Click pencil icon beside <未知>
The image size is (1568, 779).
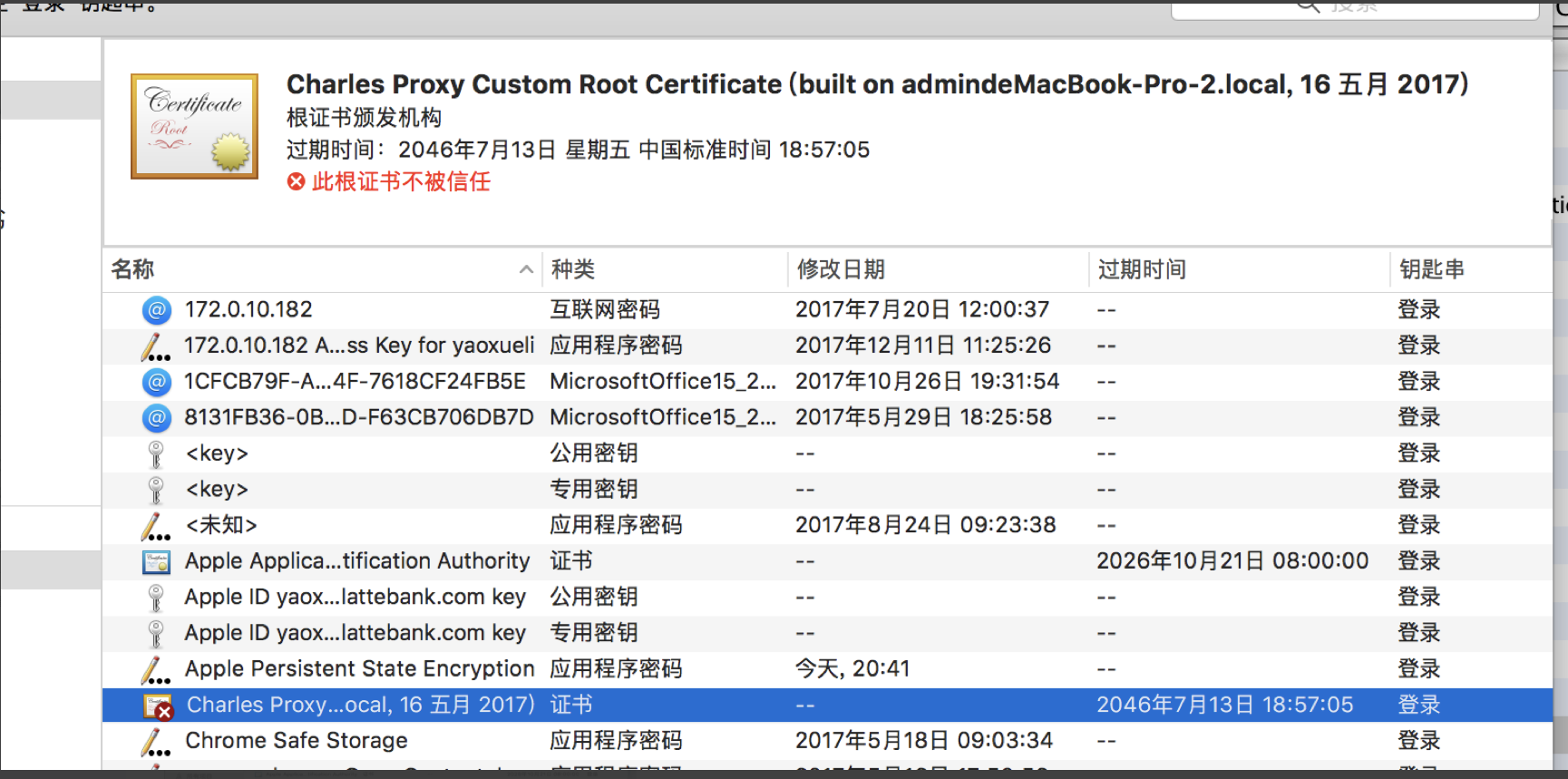(x=156, y=526)
